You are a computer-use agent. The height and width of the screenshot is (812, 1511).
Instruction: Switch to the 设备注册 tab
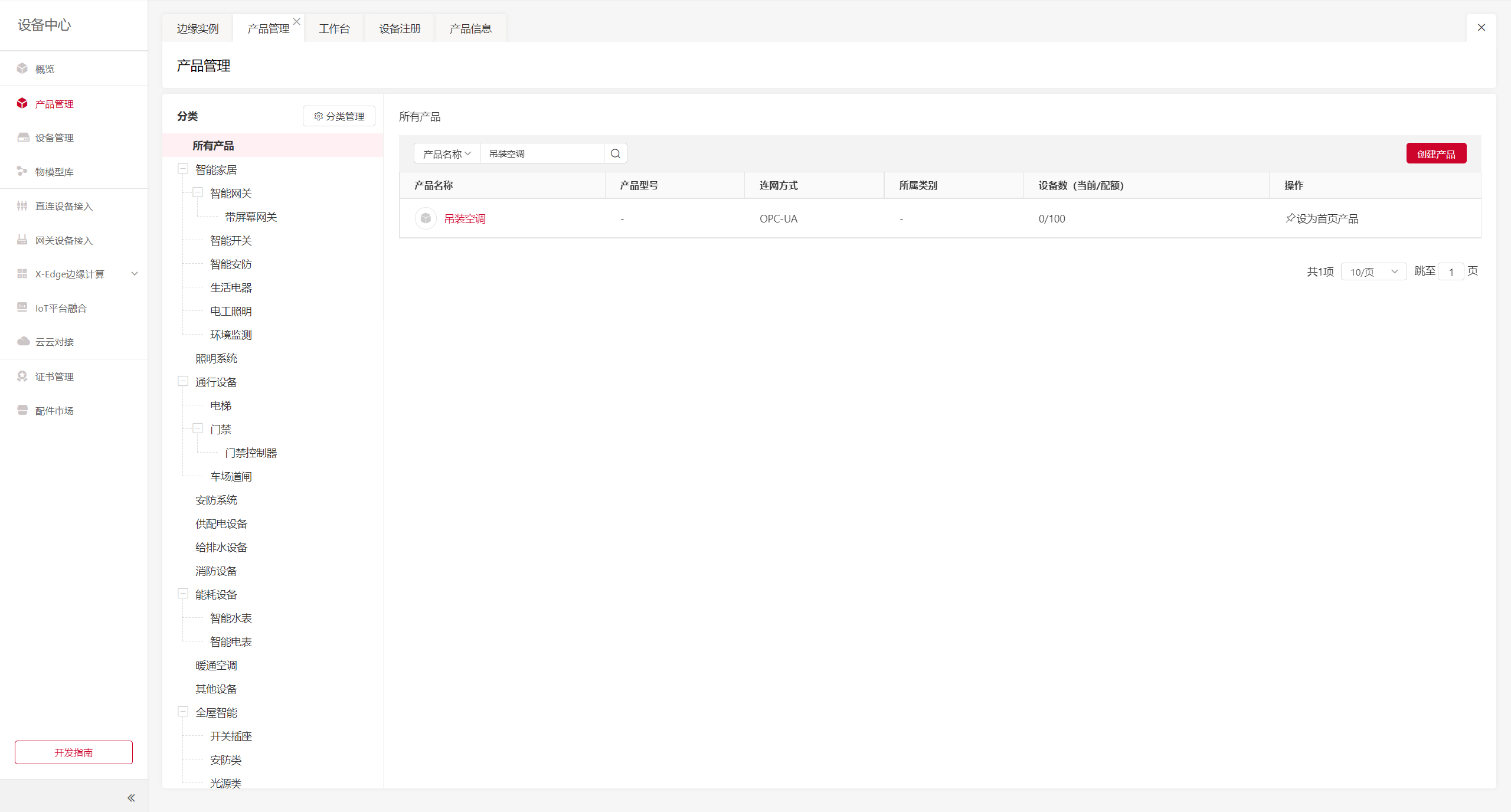pyautogui.click(x=400, y=28)
